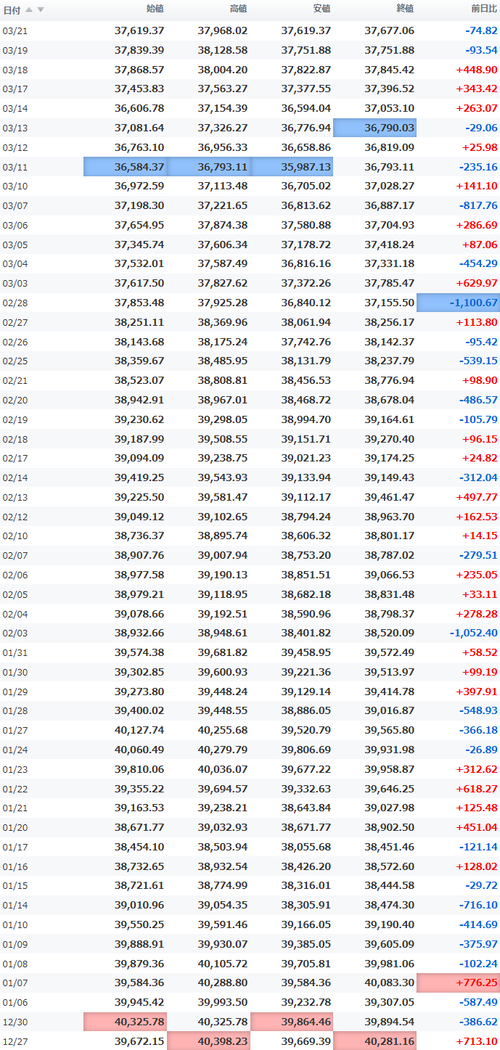The height and width of the screenshot is (1050, 500).
Task: Select the 01/22 change +618.27
Action: (x=477, y=788)
